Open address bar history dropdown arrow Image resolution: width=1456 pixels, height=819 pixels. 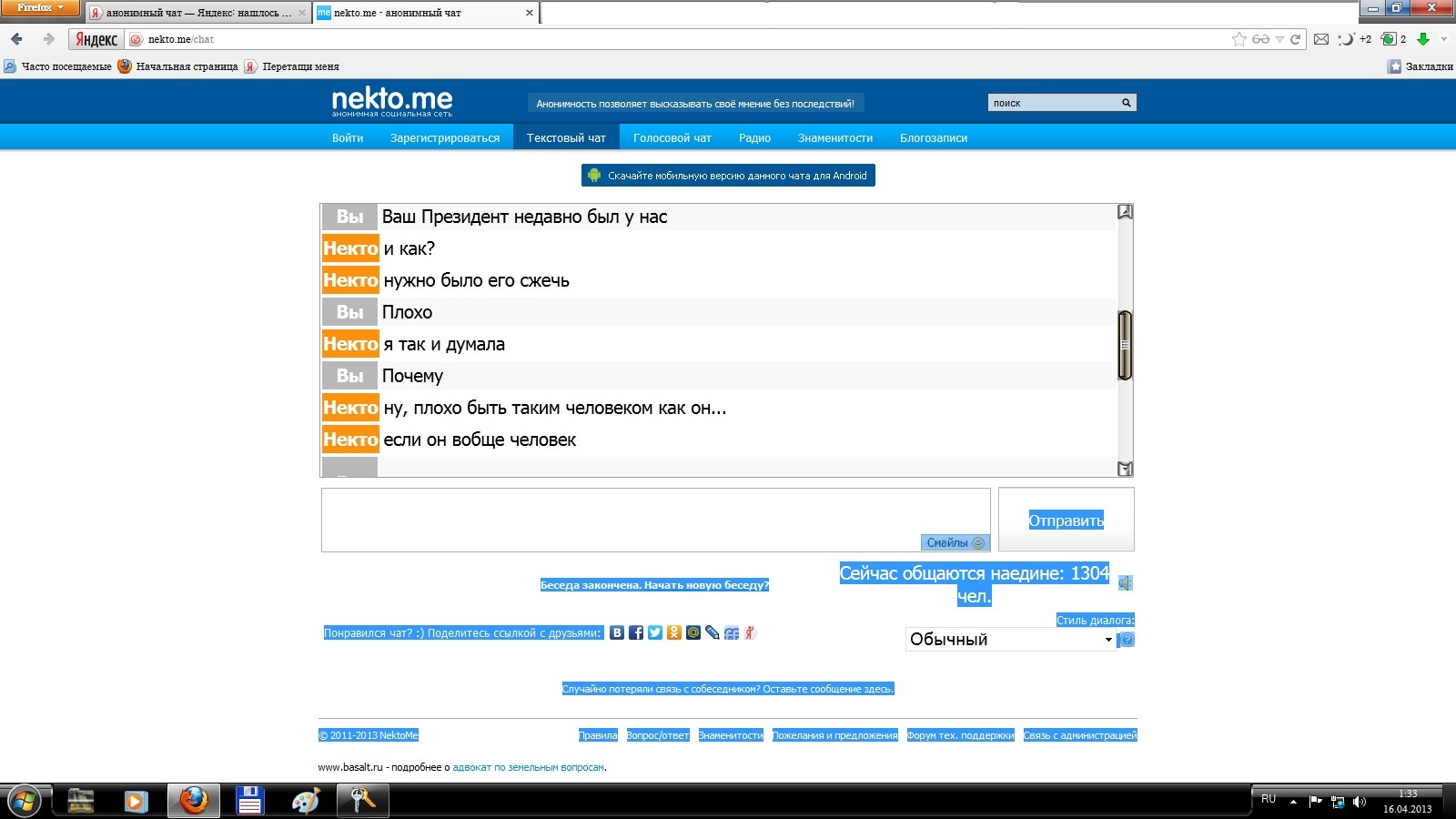pyautogui.click(x=1279, y=39)
